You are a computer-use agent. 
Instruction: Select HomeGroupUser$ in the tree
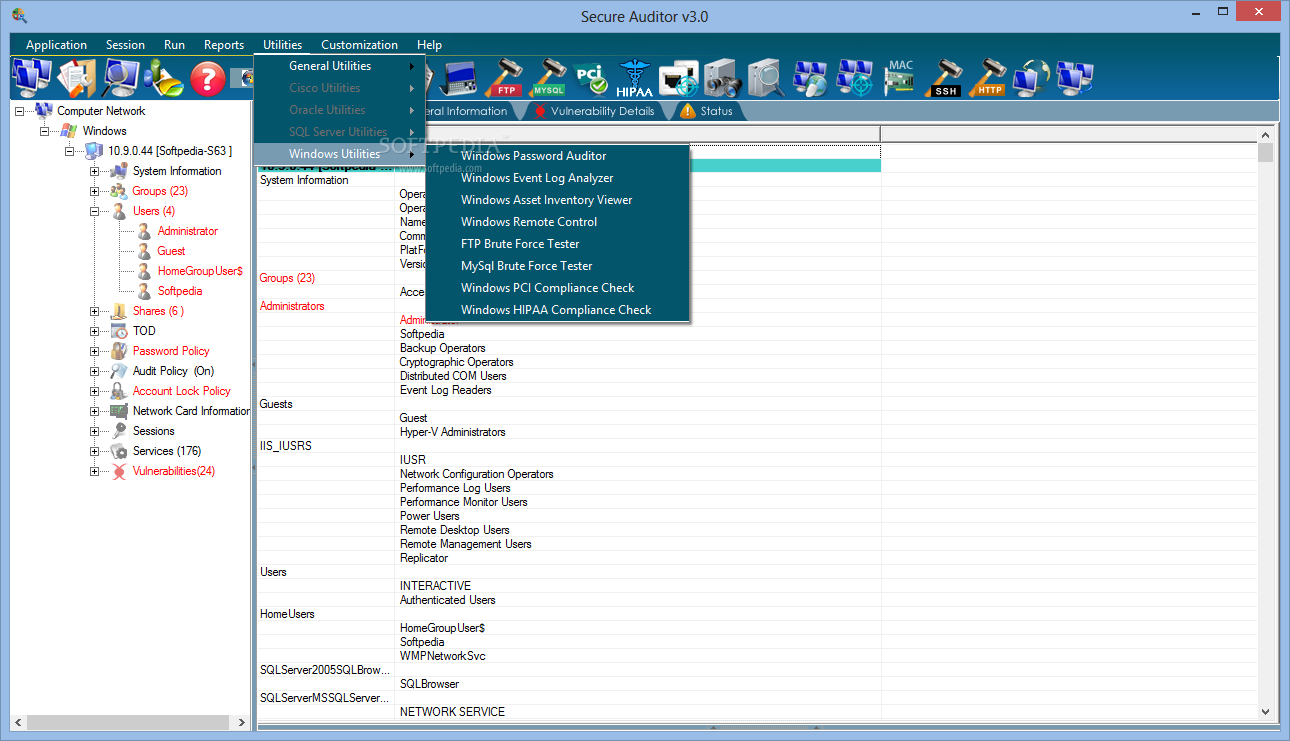[200, 271]
